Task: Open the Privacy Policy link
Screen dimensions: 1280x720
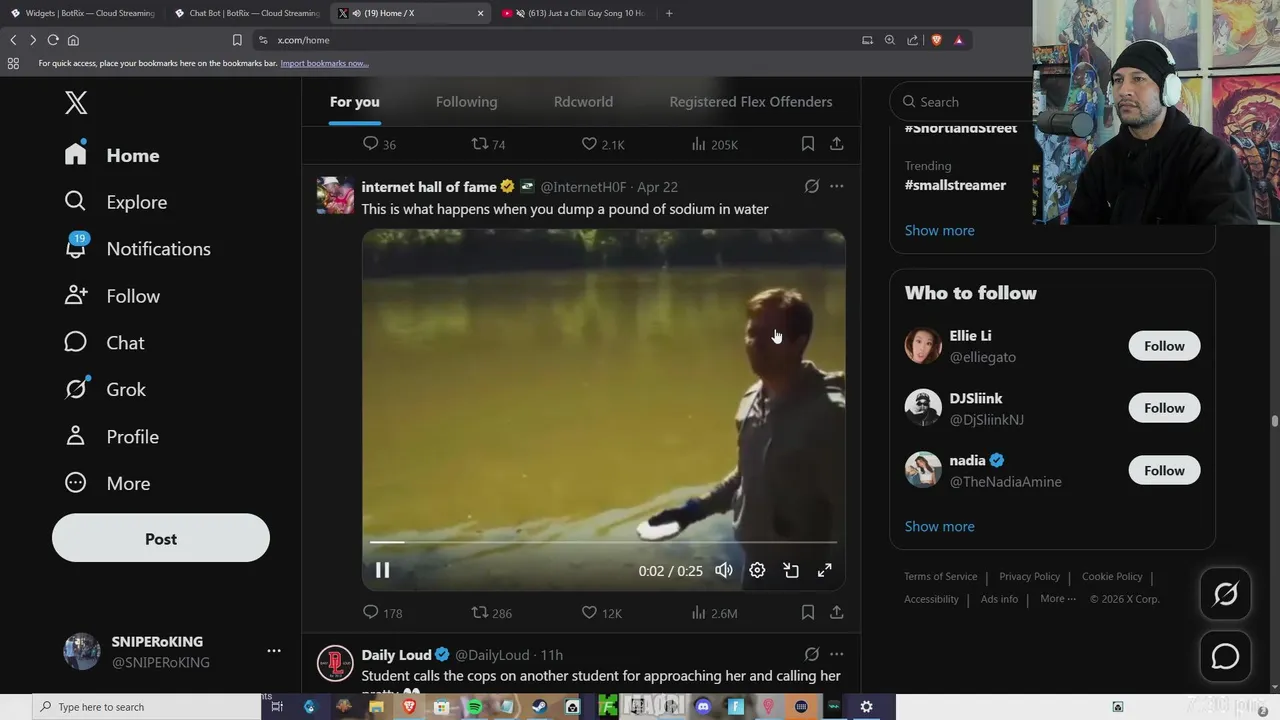Action: point(1029,577)
